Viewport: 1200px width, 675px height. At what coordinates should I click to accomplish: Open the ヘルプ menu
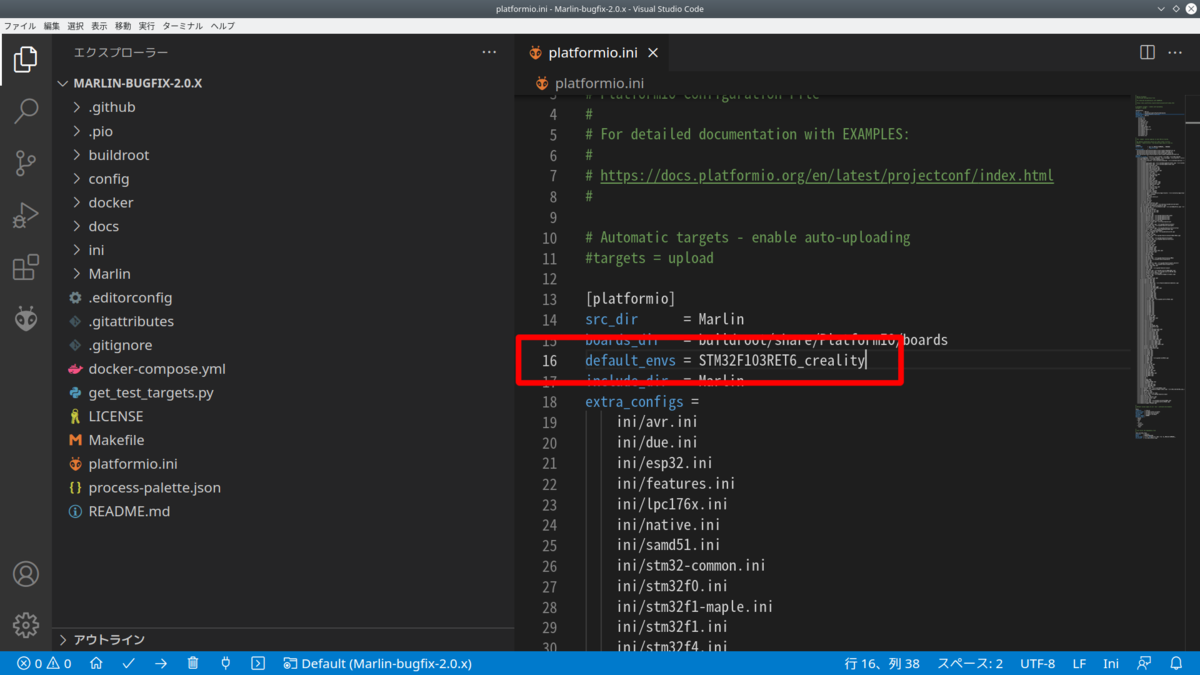222,25
